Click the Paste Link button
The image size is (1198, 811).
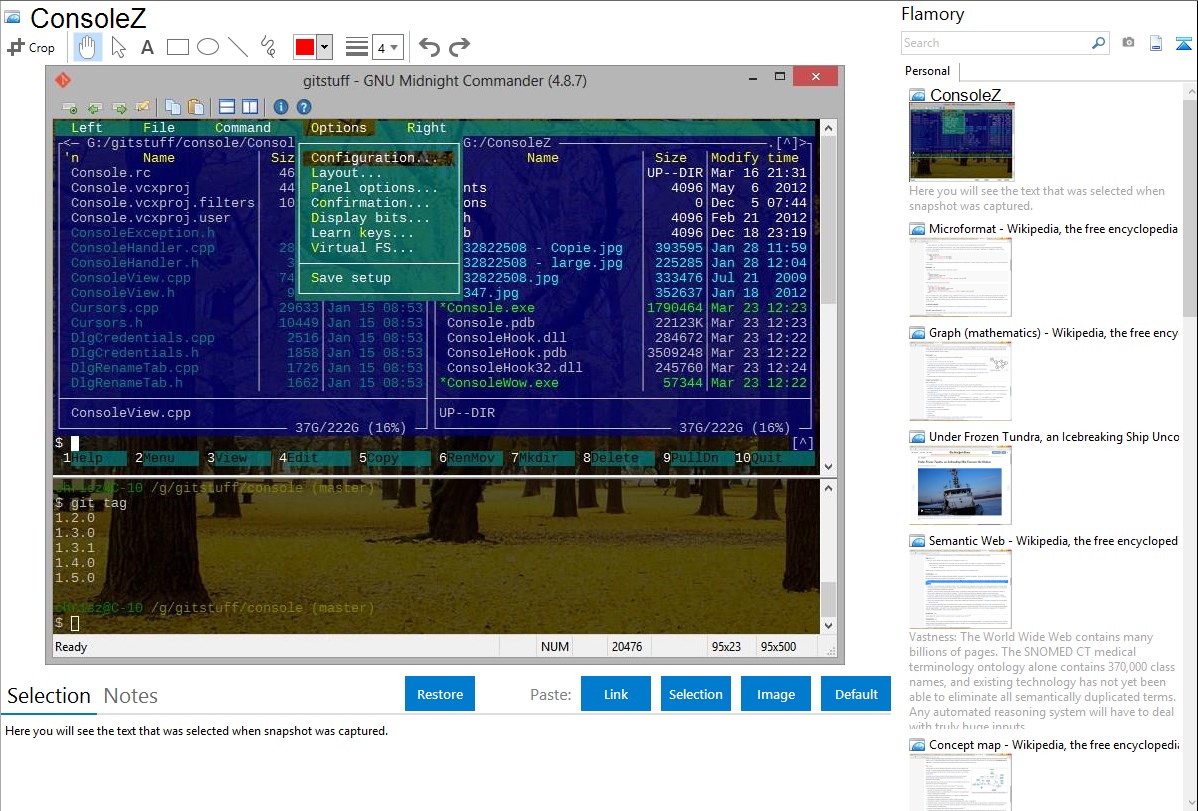[616, 694]
